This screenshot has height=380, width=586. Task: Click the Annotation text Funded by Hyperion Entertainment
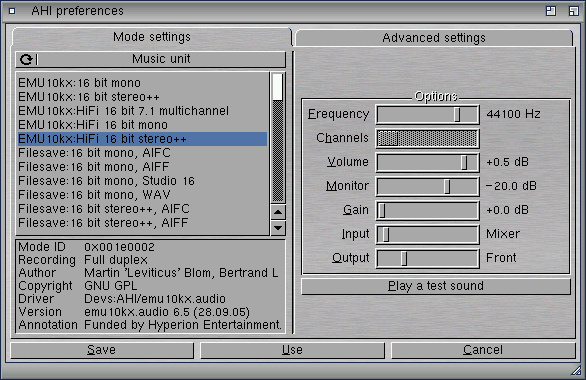[183, 325]
